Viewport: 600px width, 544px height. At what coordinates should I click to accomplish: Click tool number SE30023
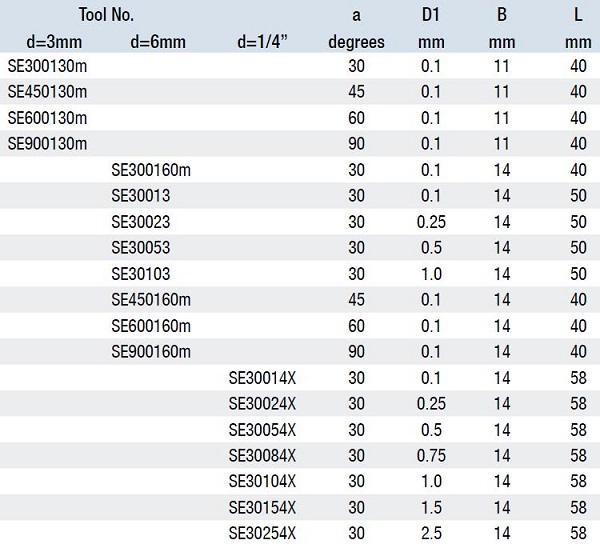[140, 221]
